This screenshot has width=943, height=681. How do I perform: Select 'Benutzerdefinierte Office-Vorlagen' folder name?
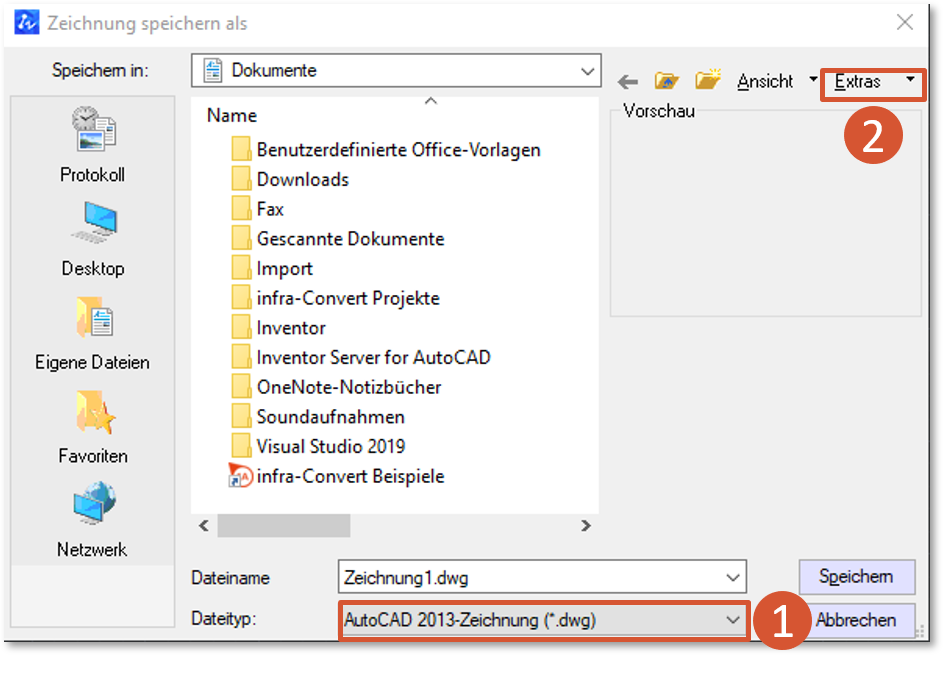click(398, 149)
